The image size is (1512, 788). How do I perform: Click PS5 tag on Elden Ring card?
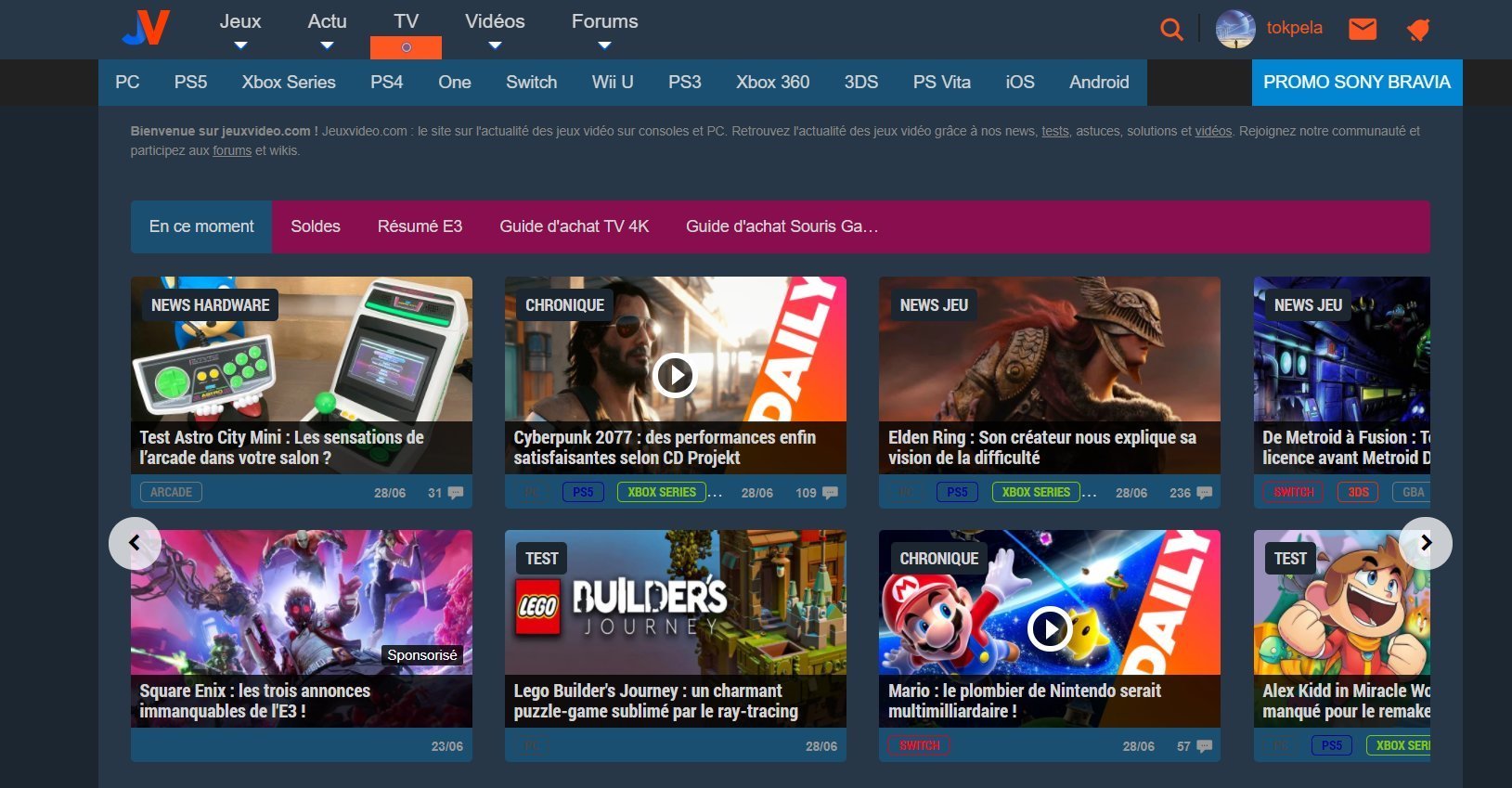pyautogui.click(x=957, y=493)
